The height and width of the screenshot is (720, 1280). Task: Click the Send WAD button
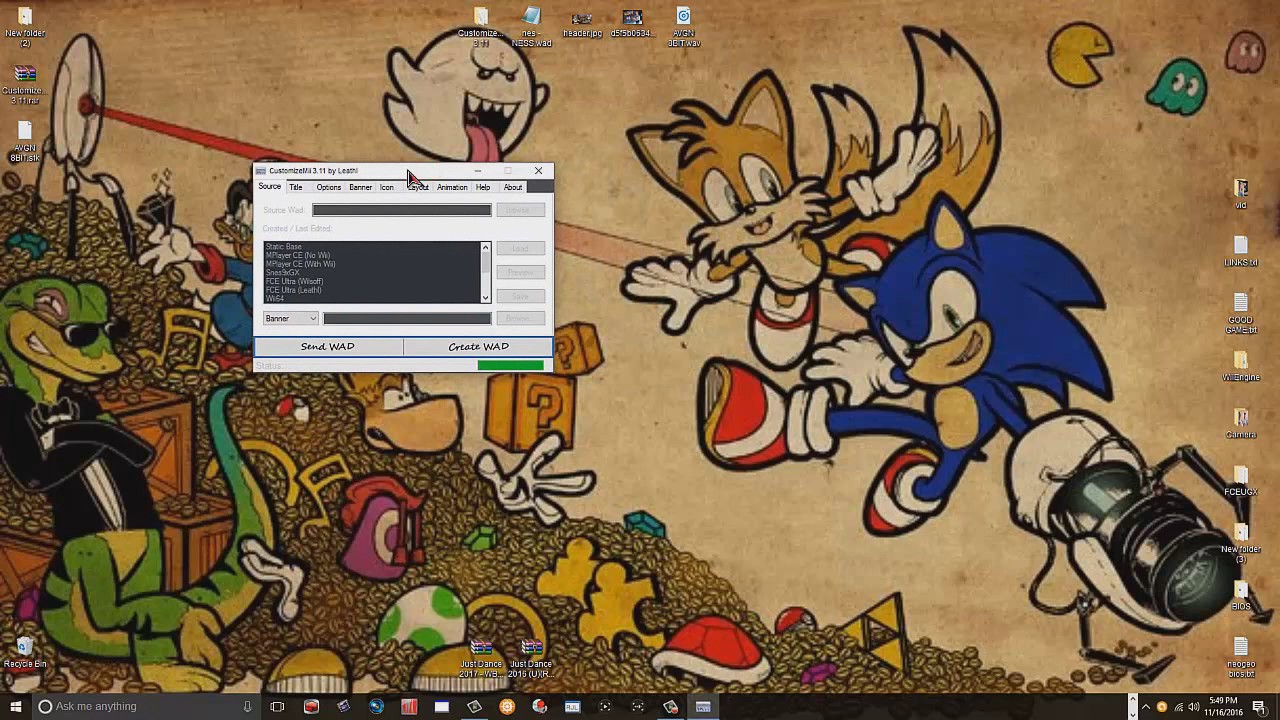point(328,346)
